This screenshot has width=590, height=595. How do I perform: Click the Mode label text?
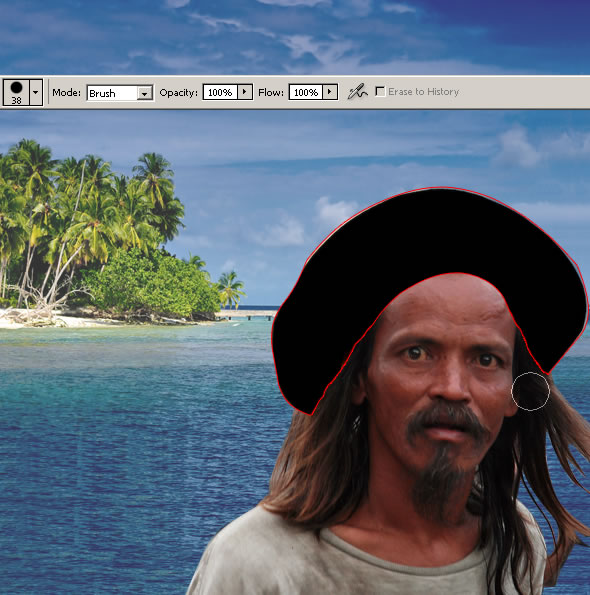(66, 93)
